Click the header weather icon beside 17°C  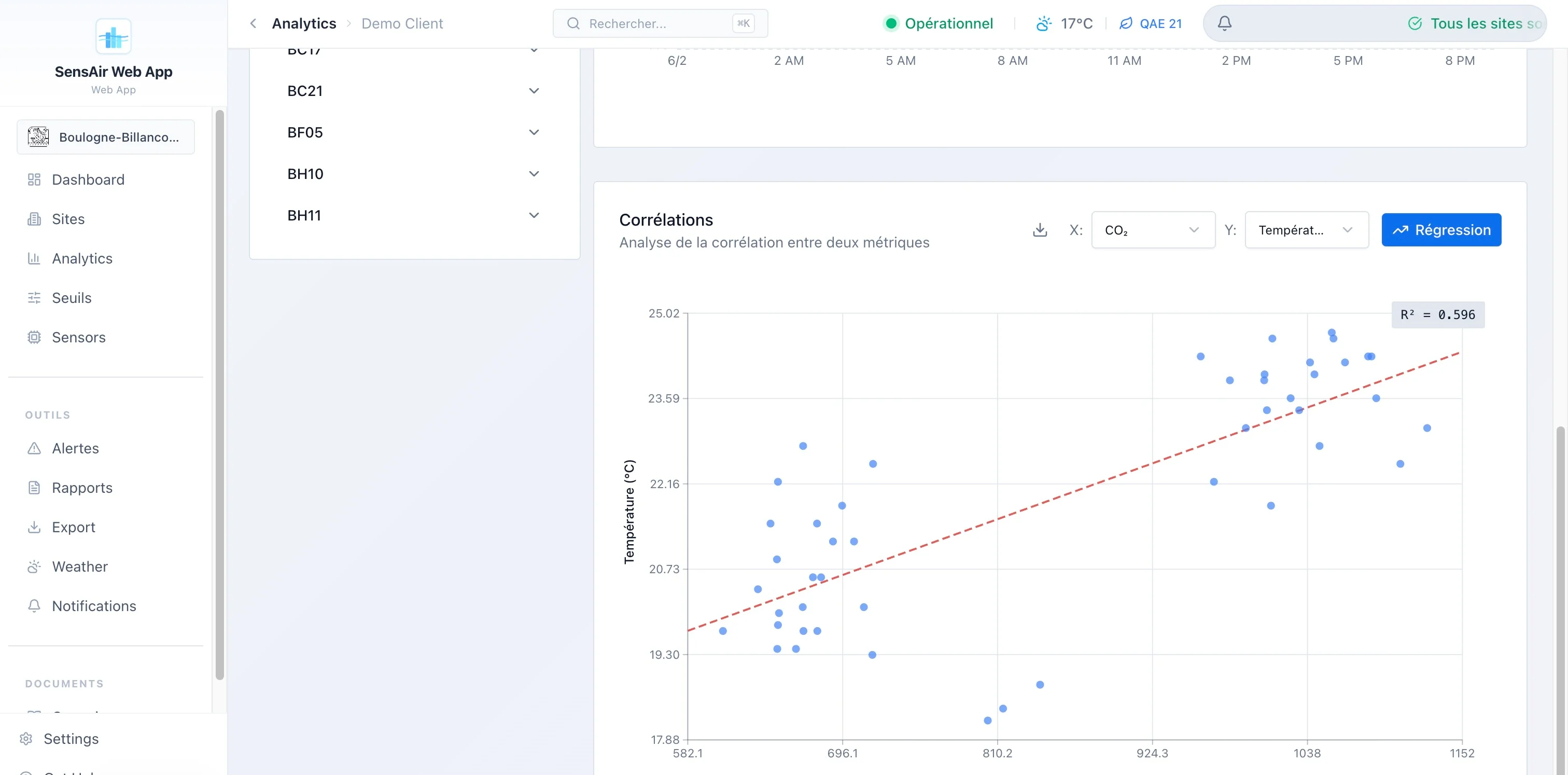click(x=1043, y=23)
